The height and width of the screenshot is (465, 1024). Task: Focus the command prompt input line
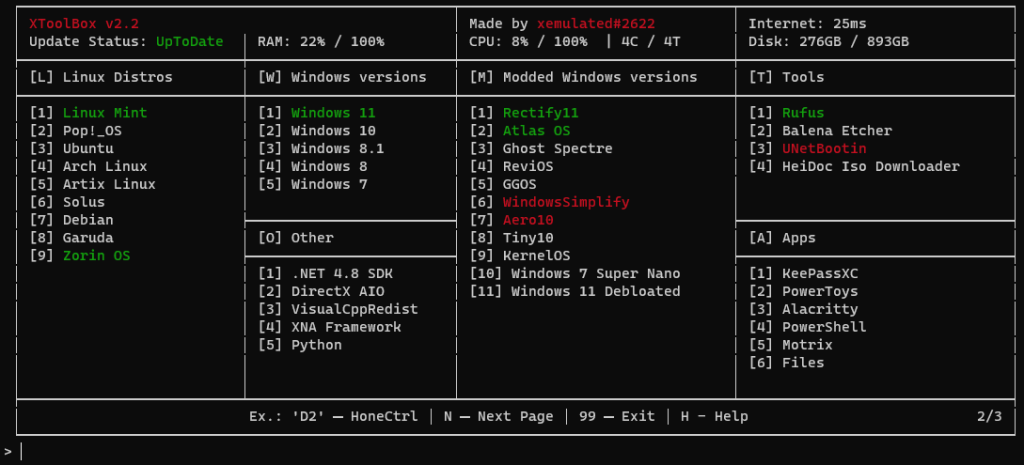click(512, 451)
